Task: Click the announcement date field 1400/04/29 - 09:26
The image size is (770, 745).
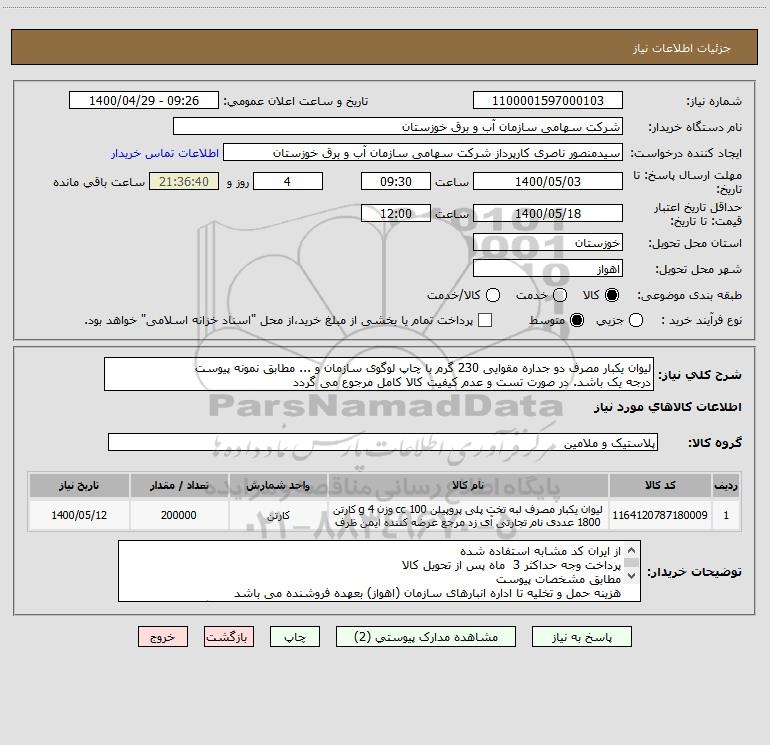Action: click(x=144, y=101)
